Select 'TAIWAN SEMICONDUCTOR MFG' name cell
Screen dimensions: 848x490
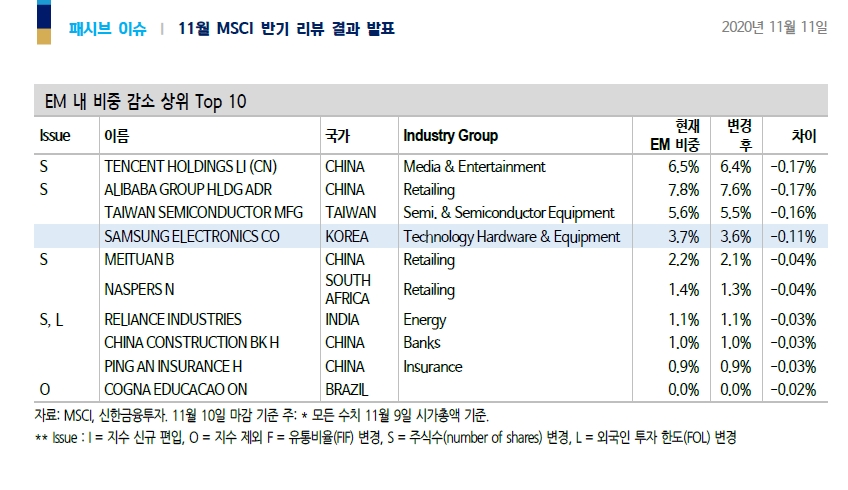click(x=204, y=213)
